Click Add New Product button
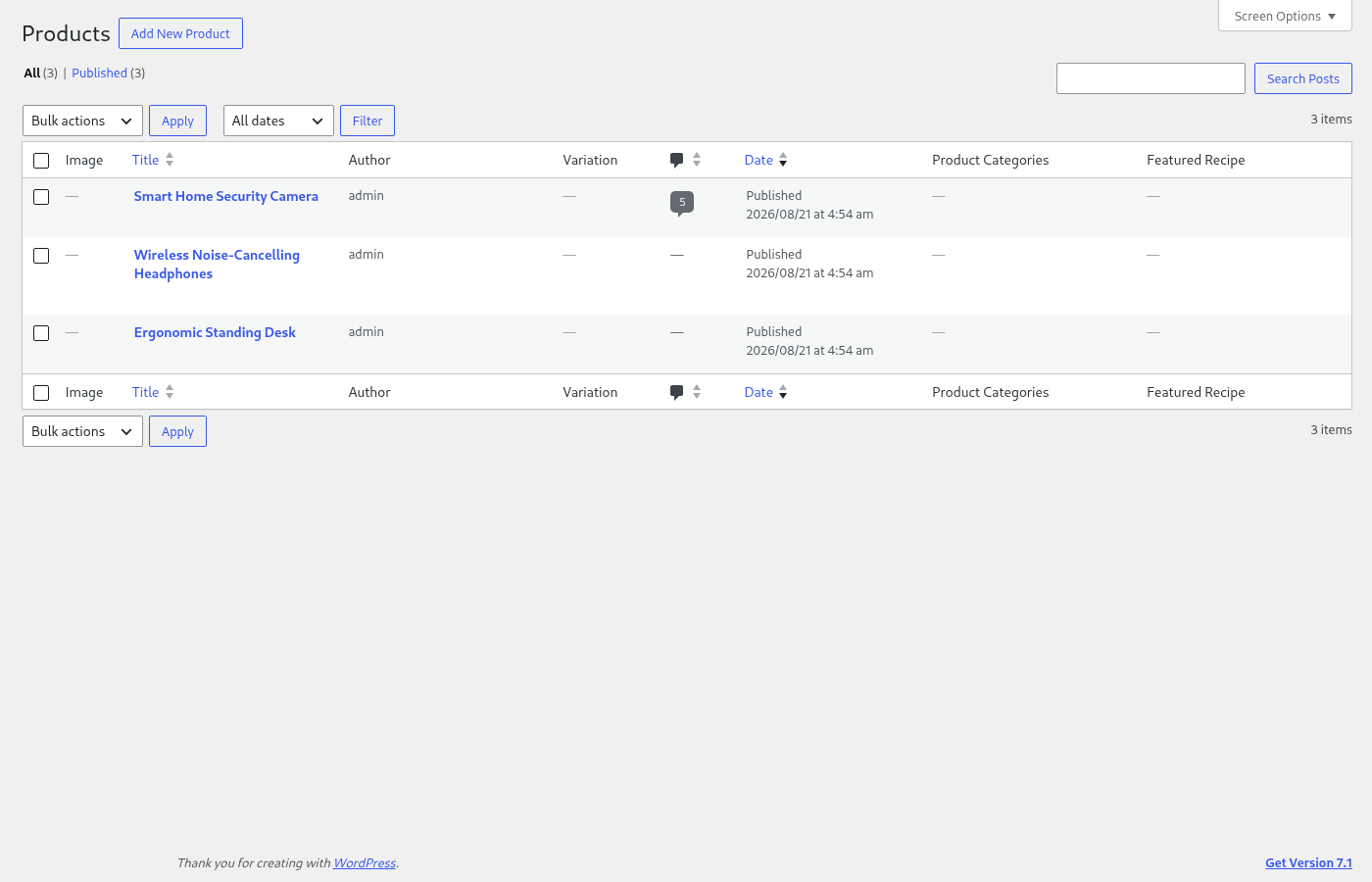 (180, 33)
